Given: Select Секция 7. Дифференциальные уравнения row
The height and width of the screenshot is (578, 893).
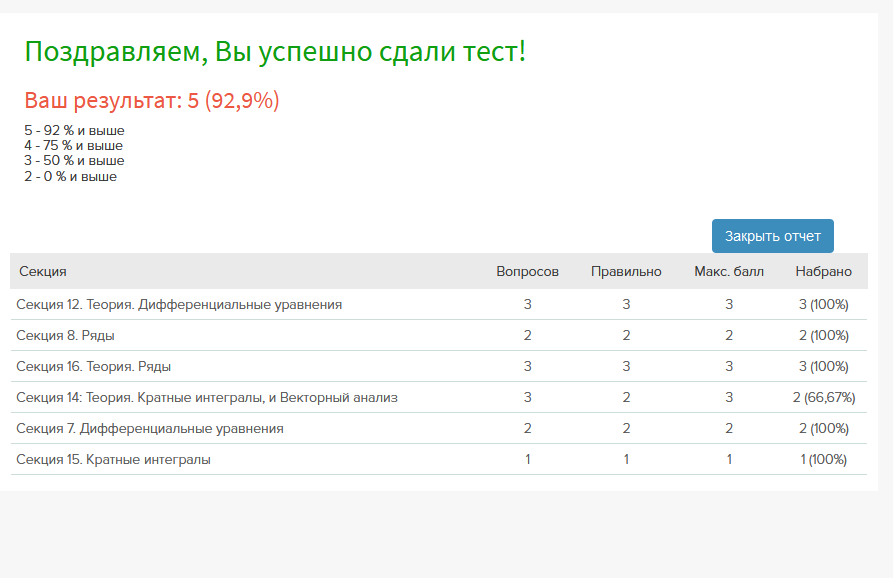Looking at the screenshot, I should click(x=439, y=428).
